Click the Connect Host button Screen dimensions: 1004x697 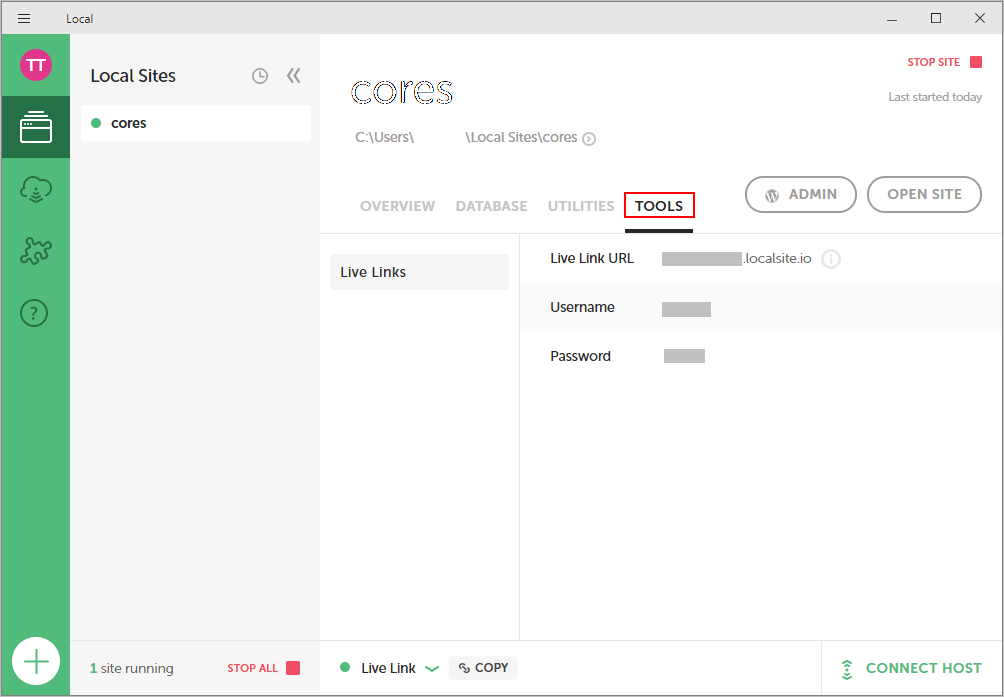pos(911,668)
